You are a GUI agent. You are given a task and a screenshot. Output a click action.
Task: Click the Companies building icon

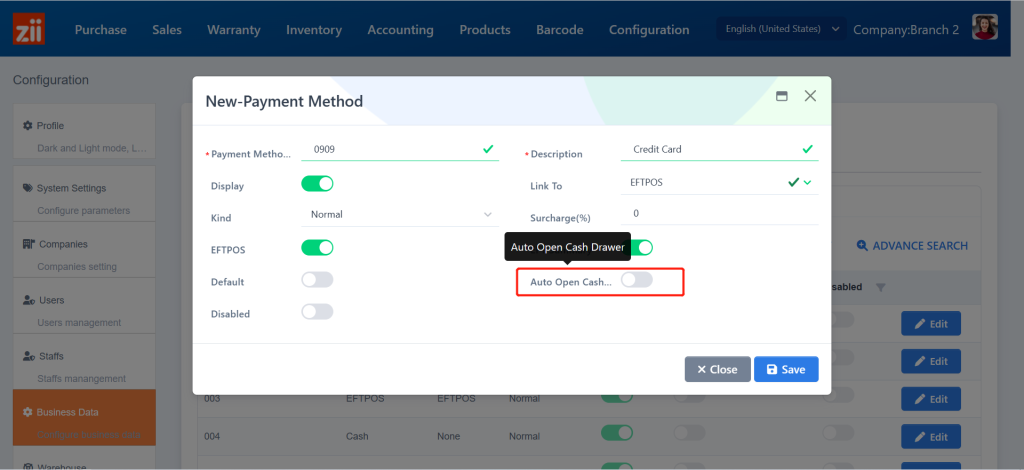[x=29, y=244]
